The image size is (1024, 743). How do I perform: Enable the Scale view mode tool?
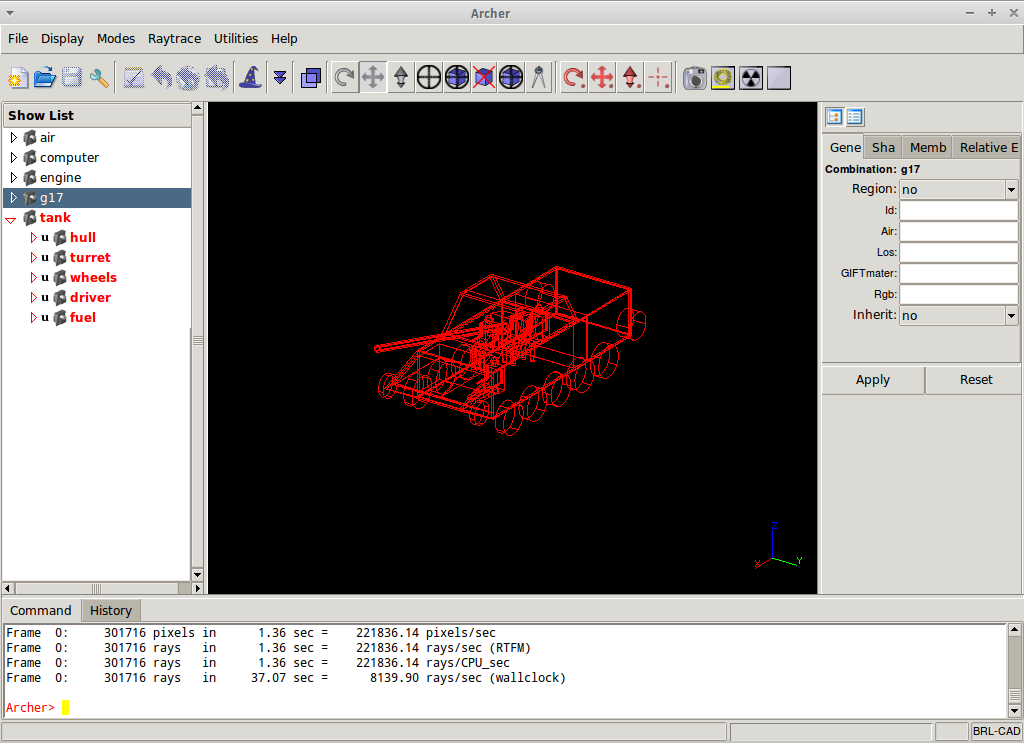pyautogui.click(x=400, y=76)
